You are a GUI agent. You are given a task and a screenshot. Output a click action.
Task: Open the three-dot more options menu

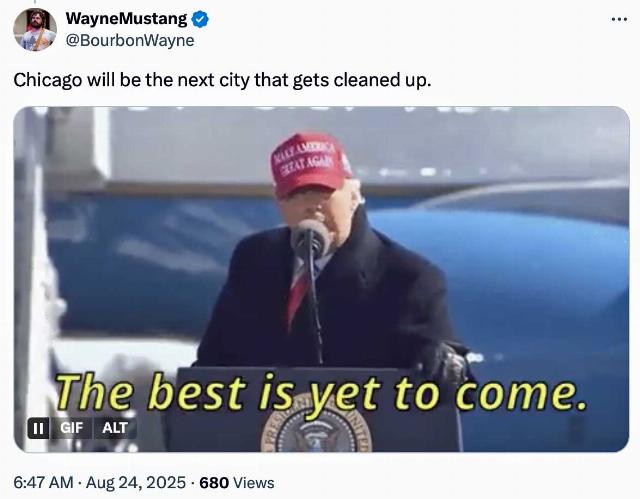(619, 19)
